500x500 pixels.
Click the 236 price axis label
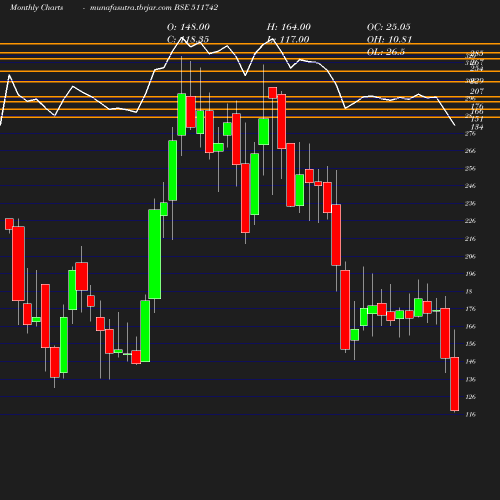click(470, 203)
